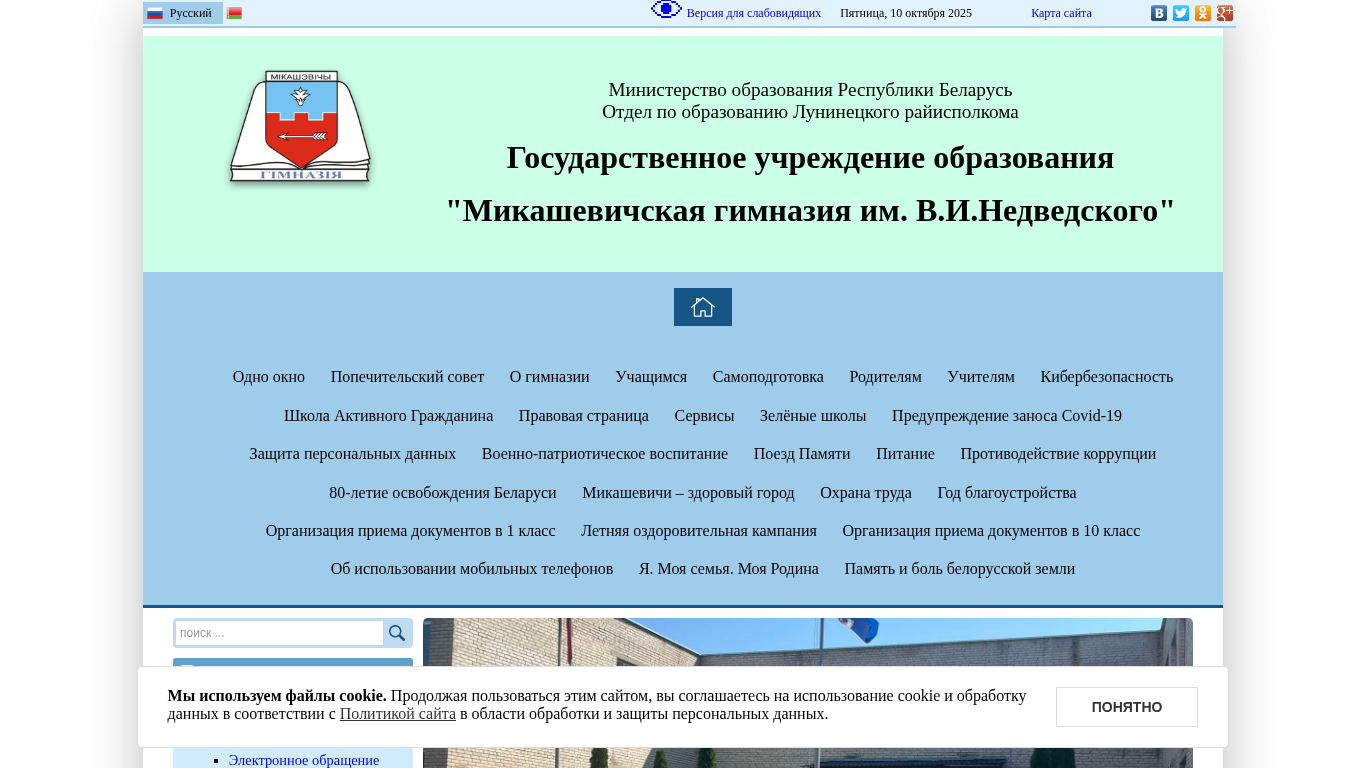Open the Питание menu item
This screenshot has height=768, width=1366.
[x=905, y=454]
